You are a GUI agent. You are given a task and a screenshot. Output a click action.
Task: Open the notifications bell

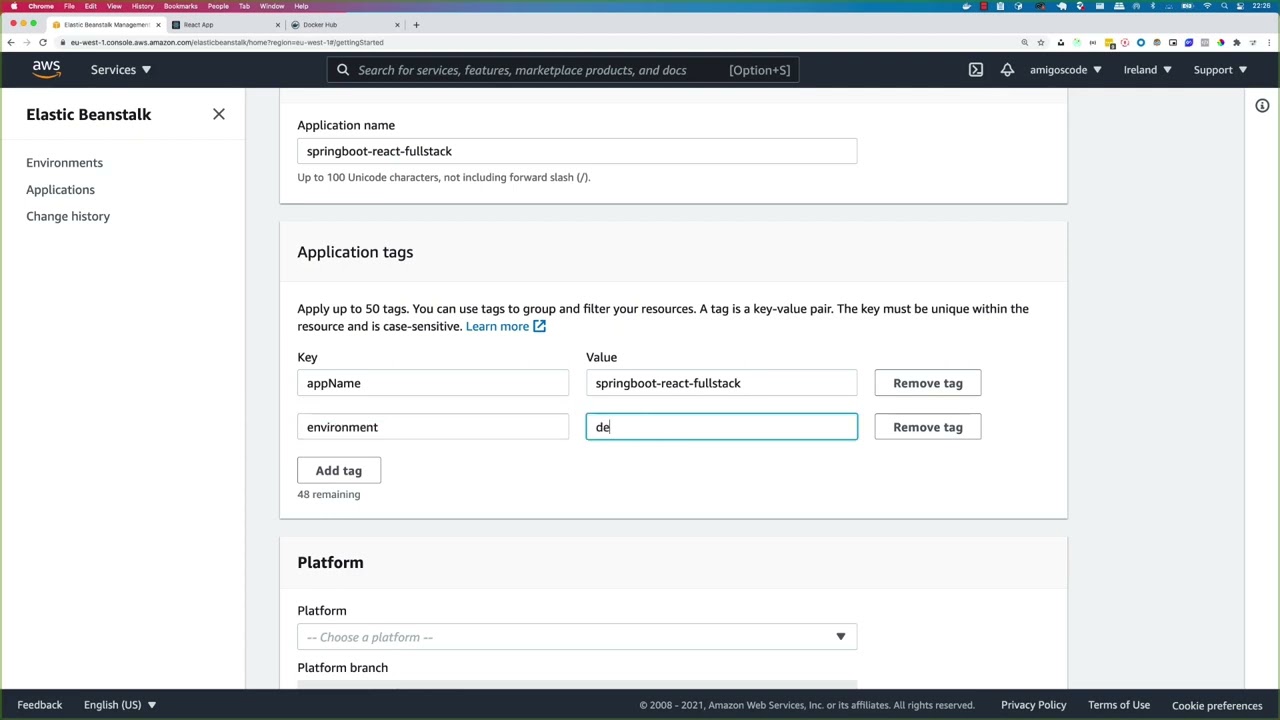[1007, 70]
